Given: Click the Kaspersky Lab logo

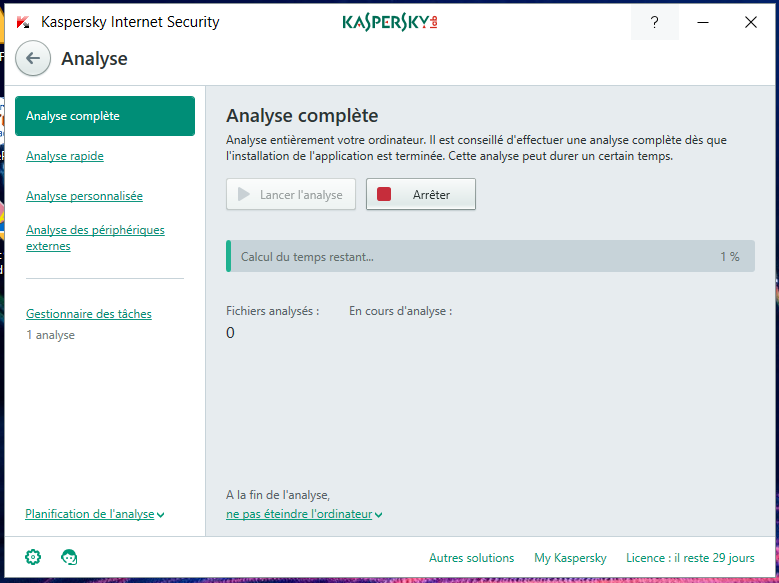Looking at the screenshot, I should click(x=390, y=22).
